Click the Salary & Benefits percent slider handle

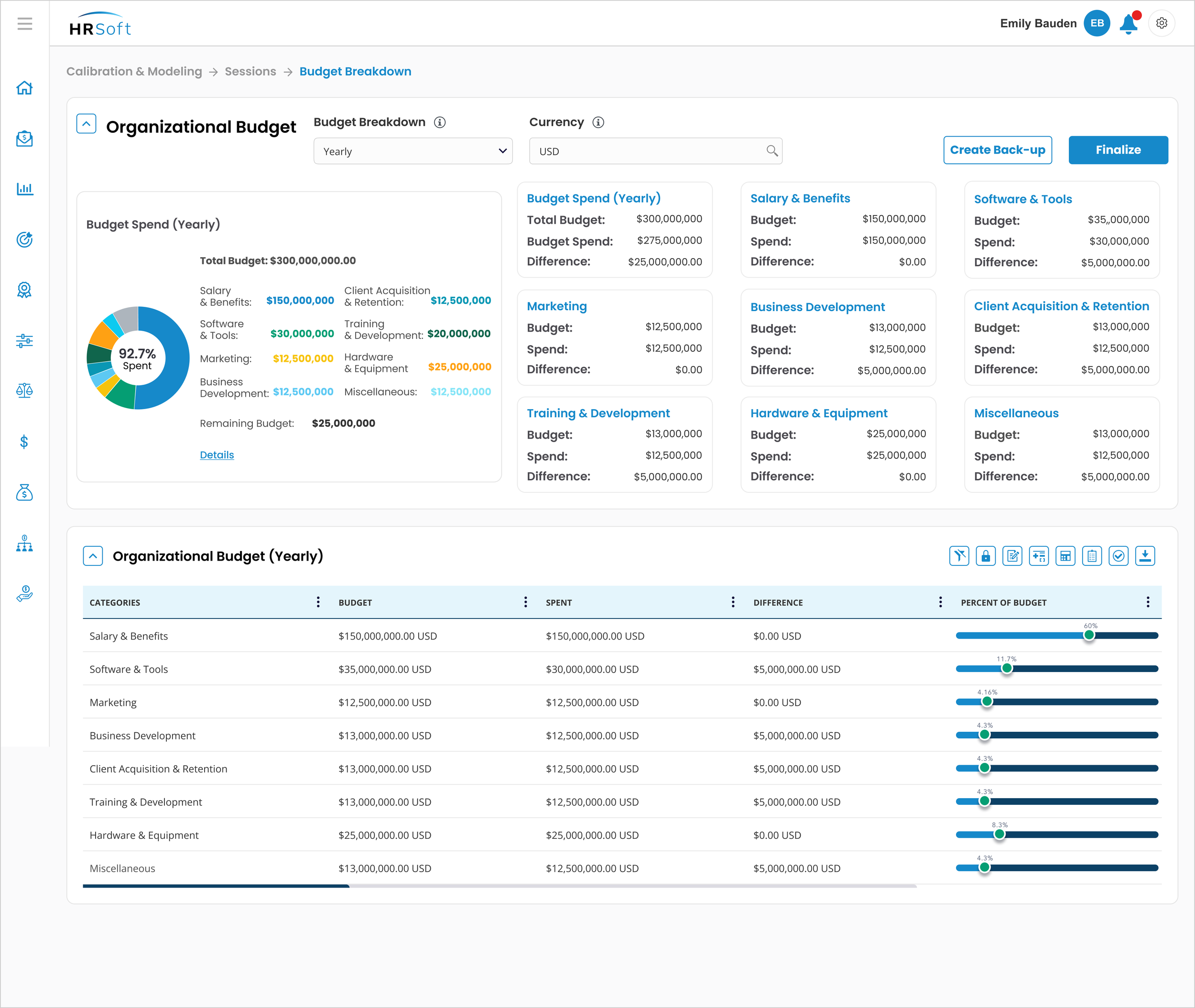click(x=1089, y=635)
